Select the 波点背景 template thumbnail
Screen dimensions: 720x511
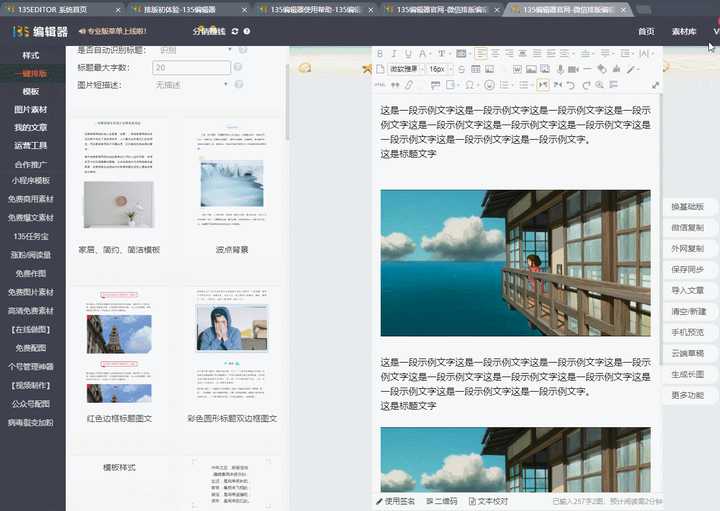point(232,186)
